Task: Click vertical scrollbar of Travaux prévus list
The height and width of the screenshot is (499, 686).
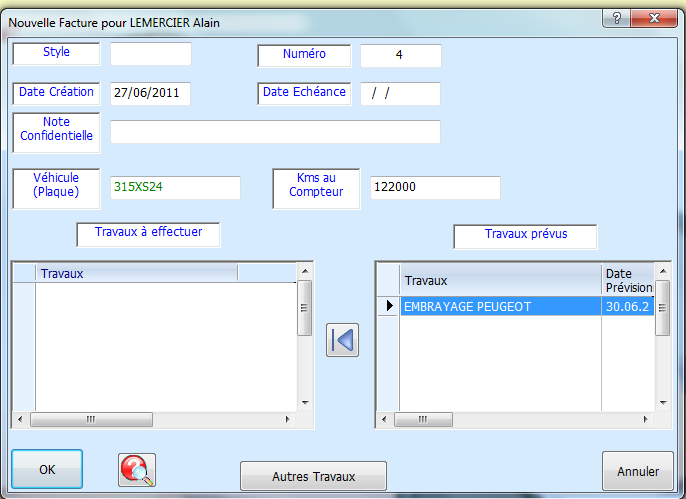Action: pos(662,340)
